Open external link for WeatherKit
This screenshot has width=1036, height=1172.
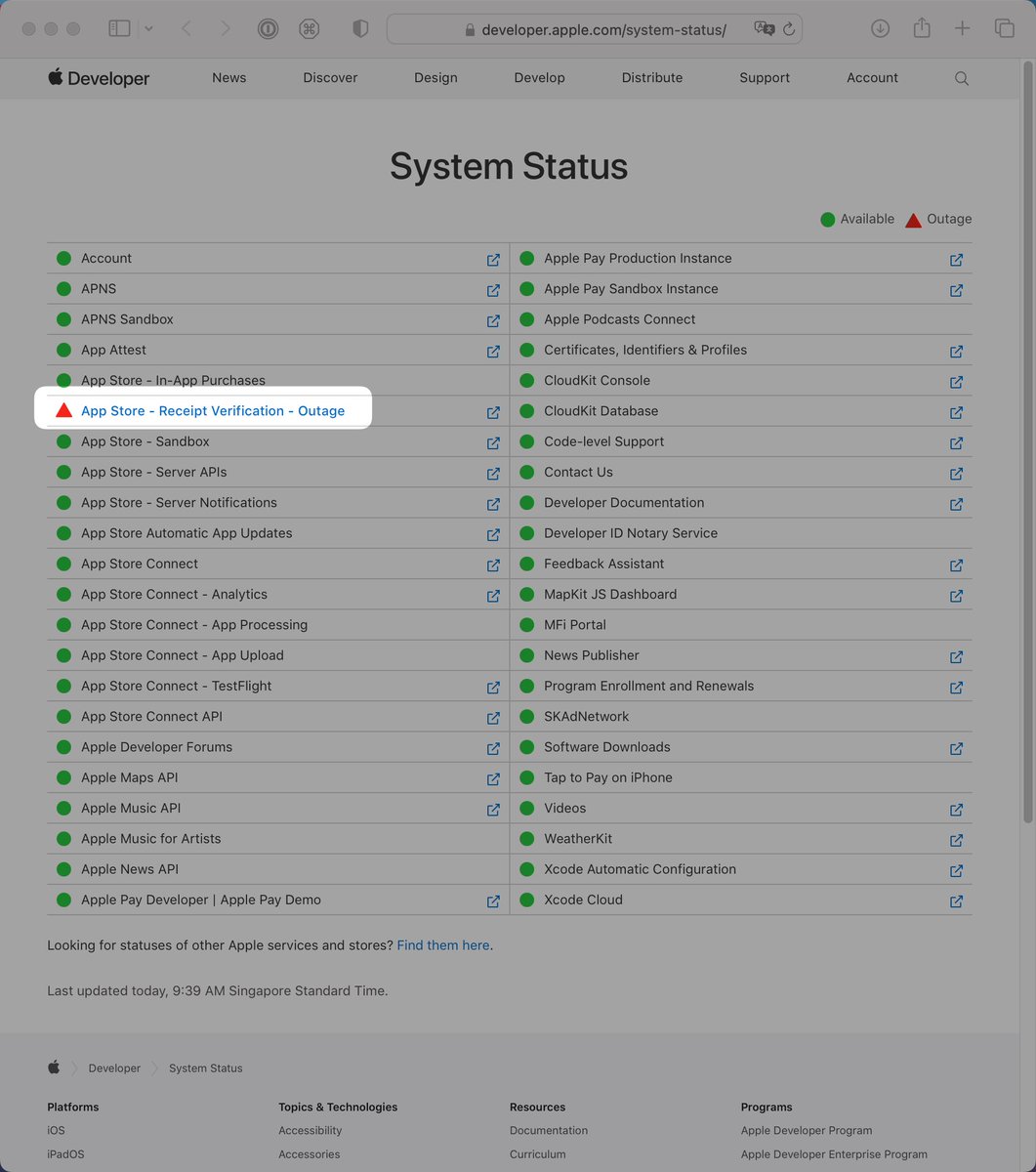[956, 840]
